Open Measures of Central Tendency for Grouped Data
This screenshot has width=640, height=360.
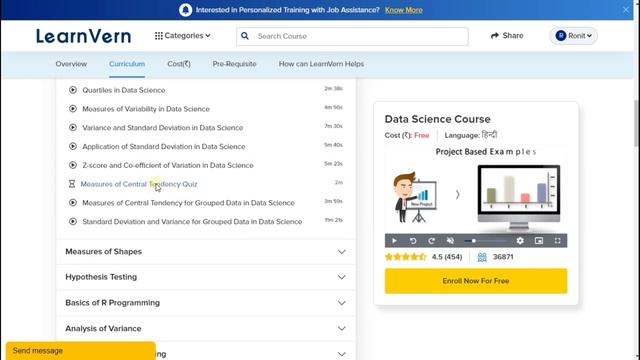(188, 203)
